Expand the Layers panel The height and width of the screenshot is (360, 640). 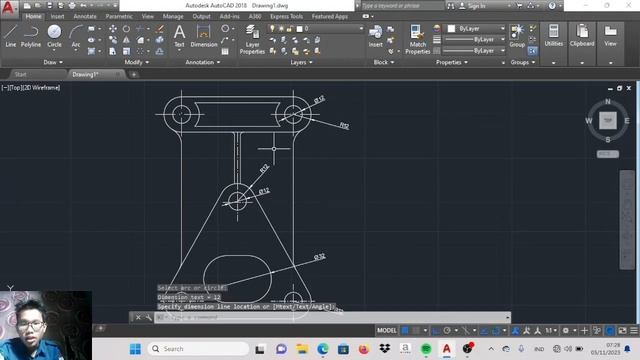point(301,62)
